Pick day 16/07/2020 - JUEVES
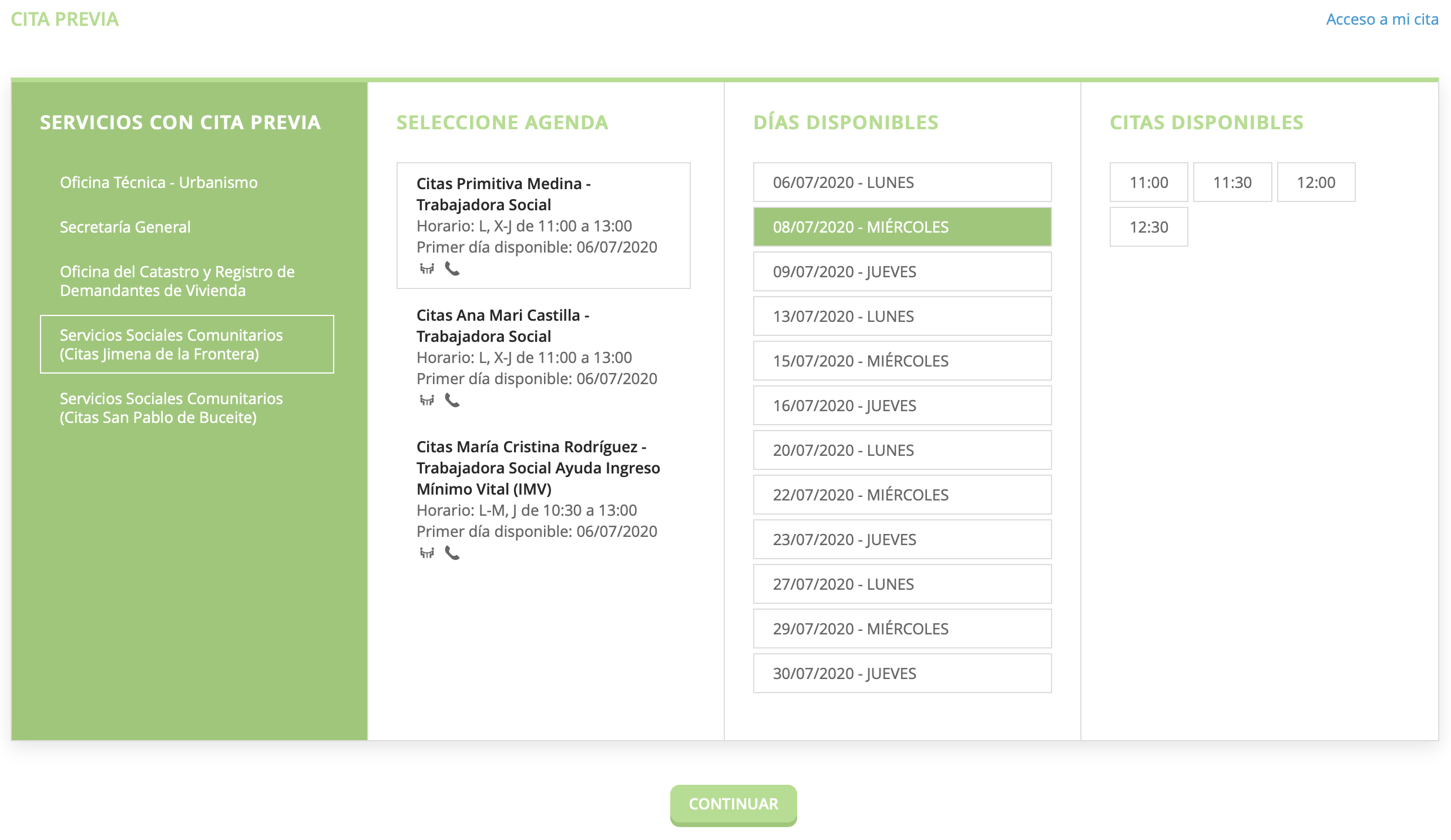The width and height of the screenshot is (1451, 840). 902,405
